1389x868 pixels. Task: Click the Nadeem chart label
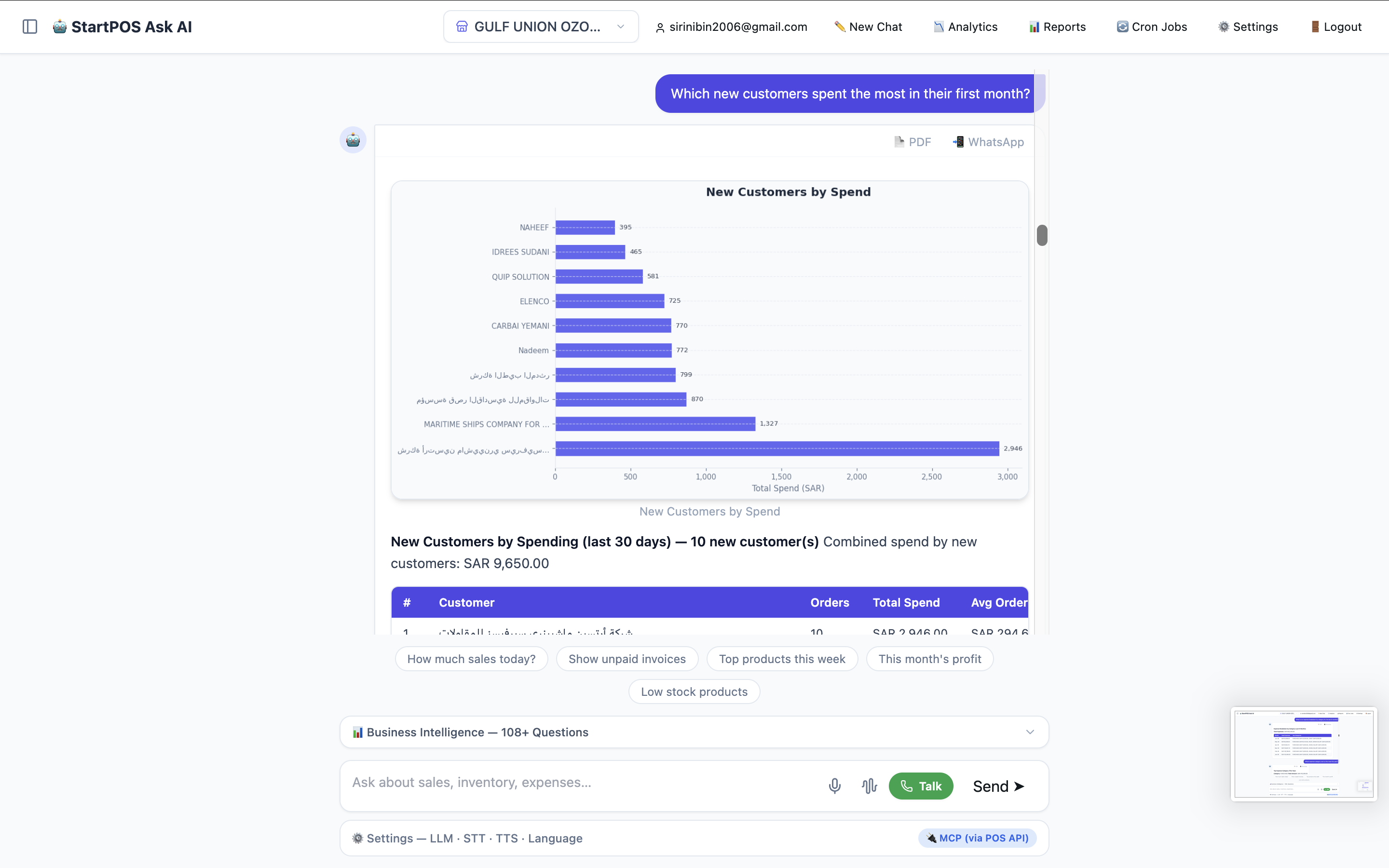click(x=533, y=350)
